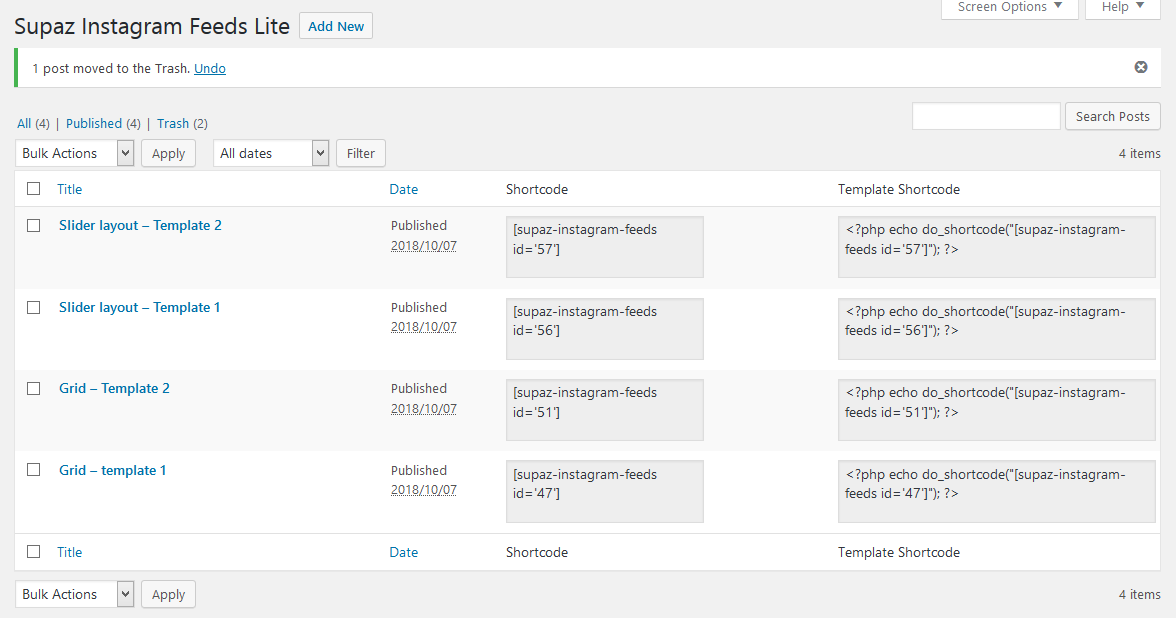The height and width of the screenshot is (618, 1176).
Task: Tick checkbox for Grid – Template 2
Action: [34, 388]
